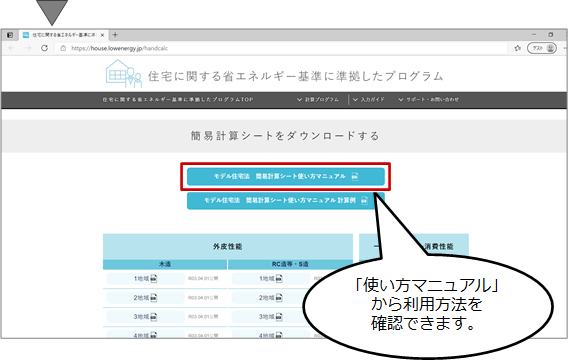Expand the 入力ガイド menu
Viewport: 568px width, 360px height.
coord(368,99)
